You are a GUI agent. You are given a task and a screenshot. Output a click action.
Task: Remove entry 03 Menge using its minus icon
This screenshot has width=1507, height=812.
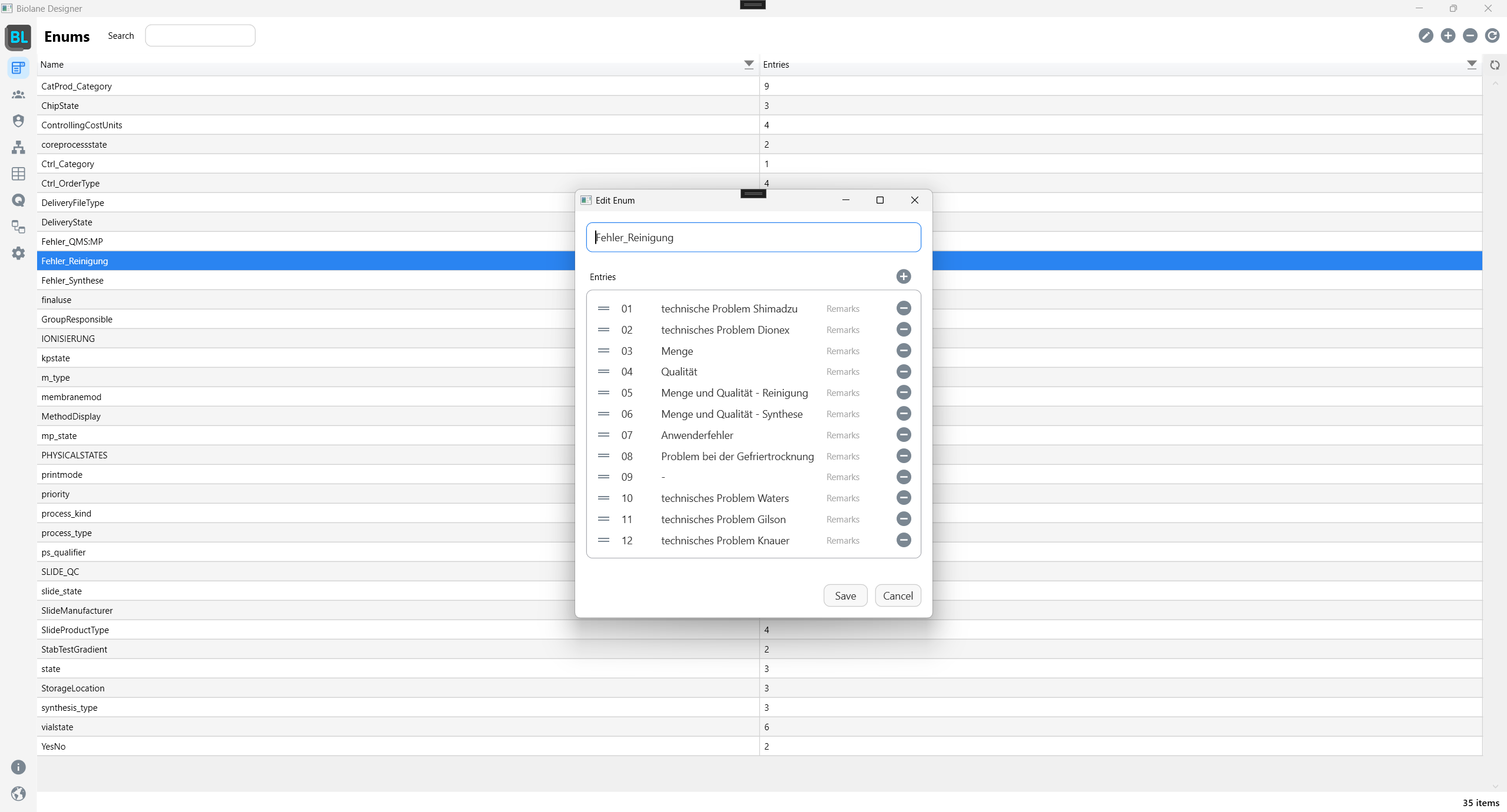[903, 351]
